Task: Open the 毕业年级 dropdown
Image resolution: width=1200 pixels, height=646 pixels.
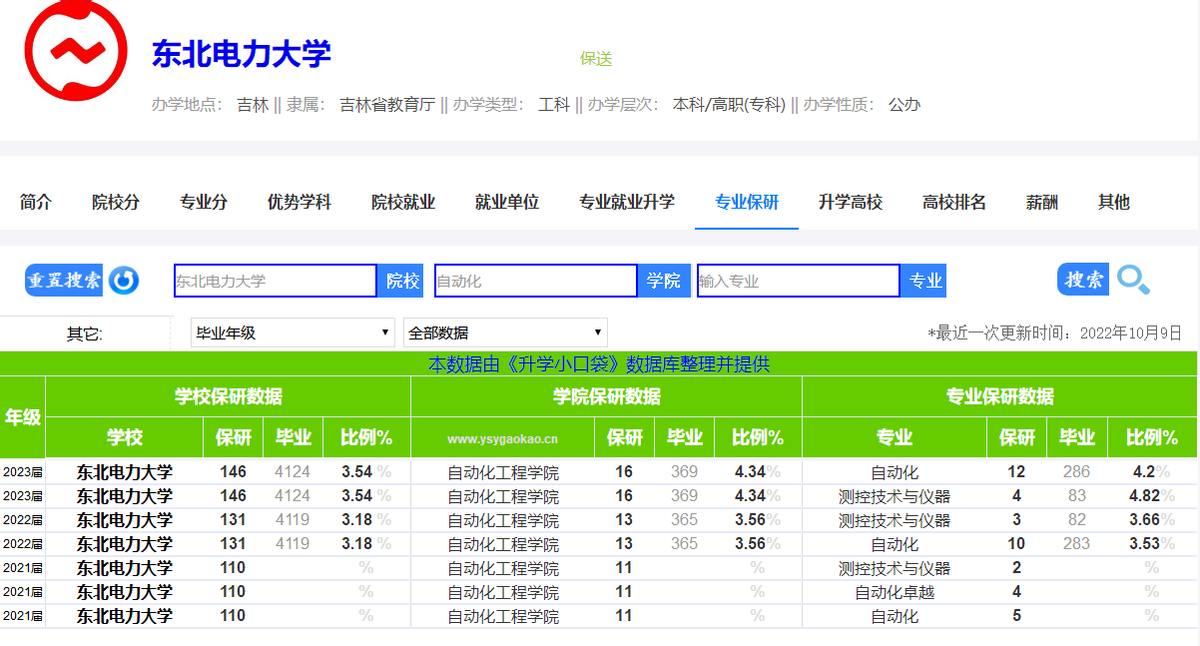Action: (293, 333)
